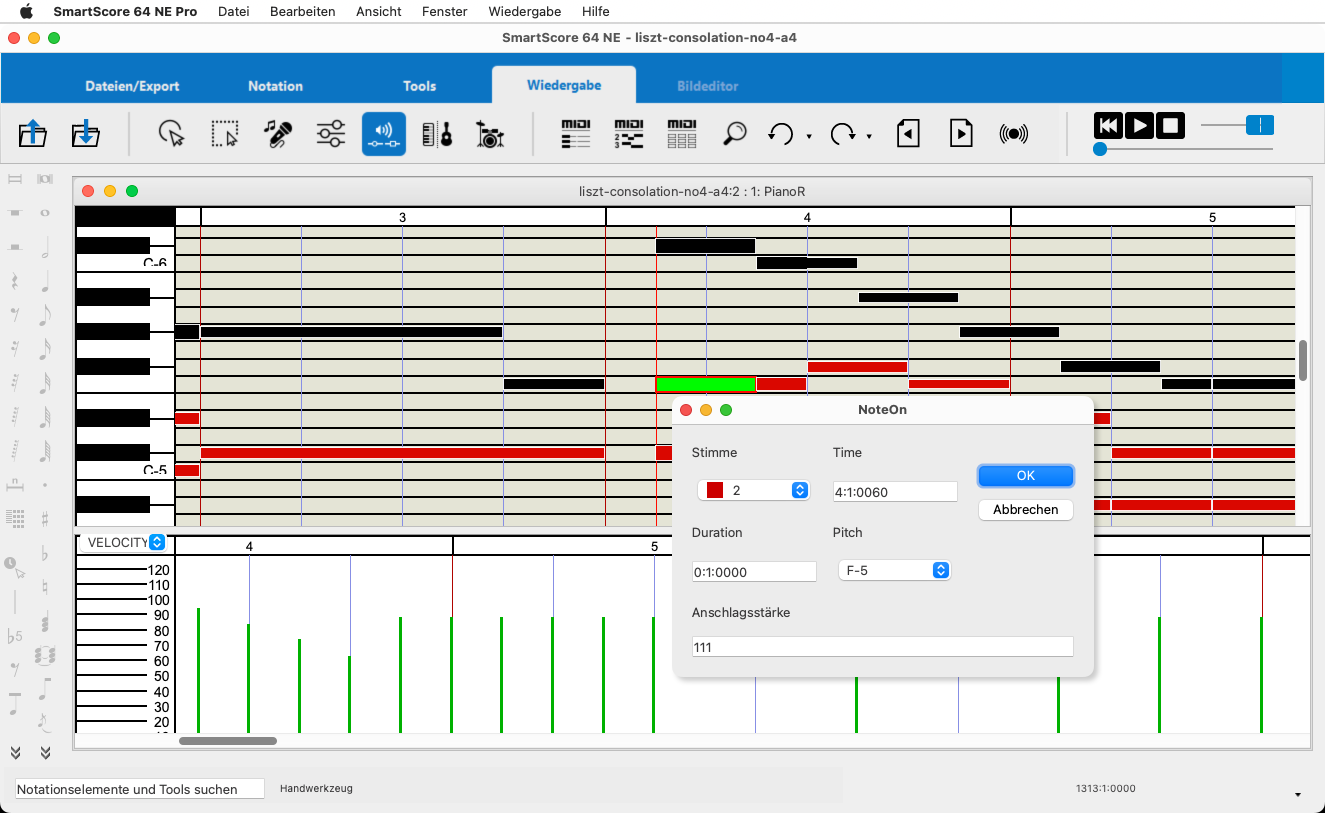Click the broadcast record icon
The image size is (1325, 813).
point(1013,133)
